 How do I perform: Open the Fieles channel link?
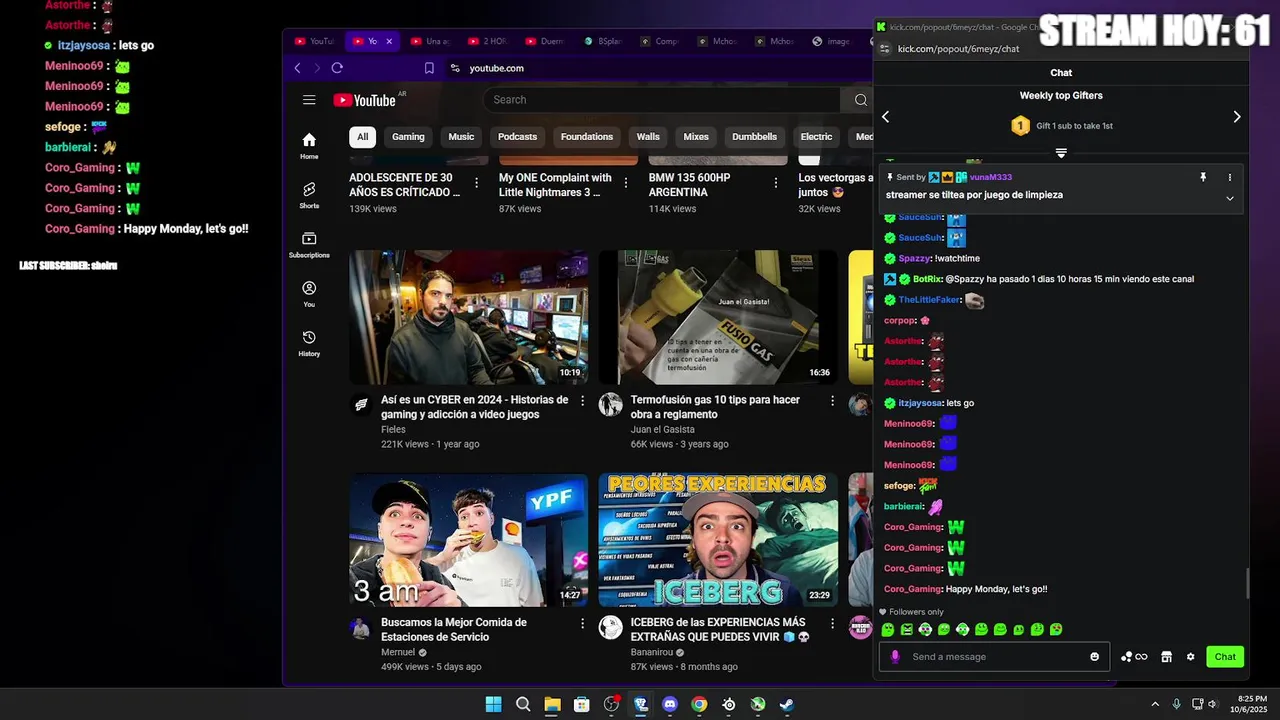click(393, 429)
